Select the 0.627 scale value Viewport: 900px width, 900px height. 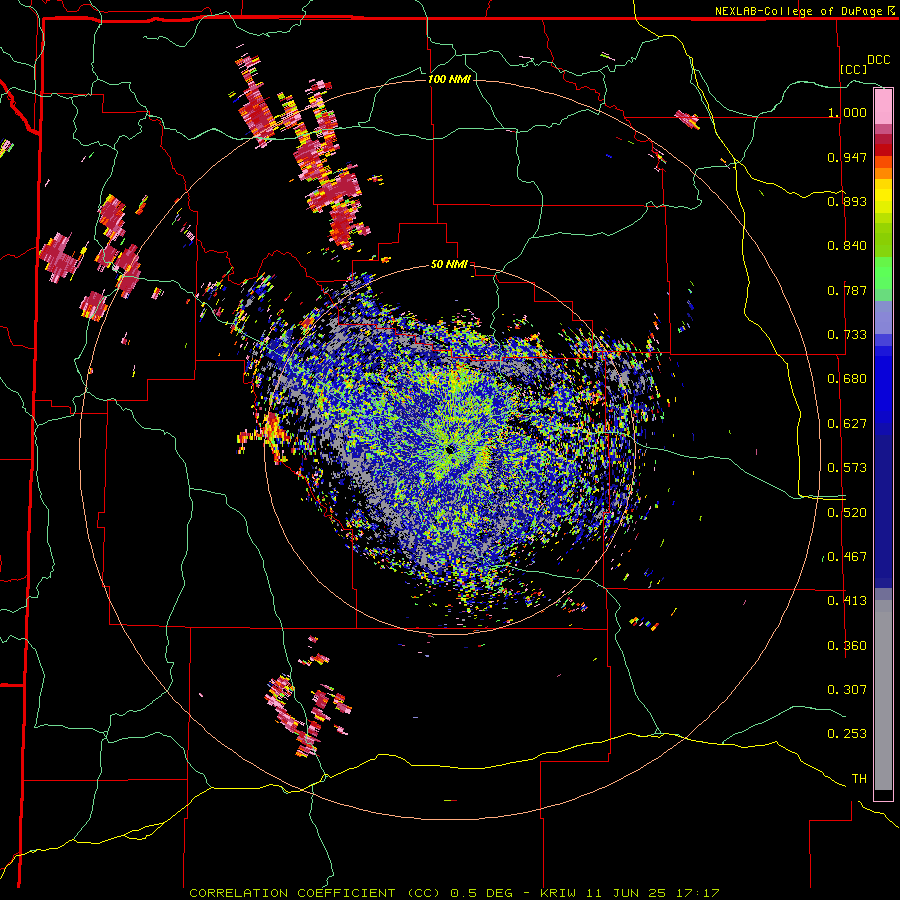[x=847, y=424]
